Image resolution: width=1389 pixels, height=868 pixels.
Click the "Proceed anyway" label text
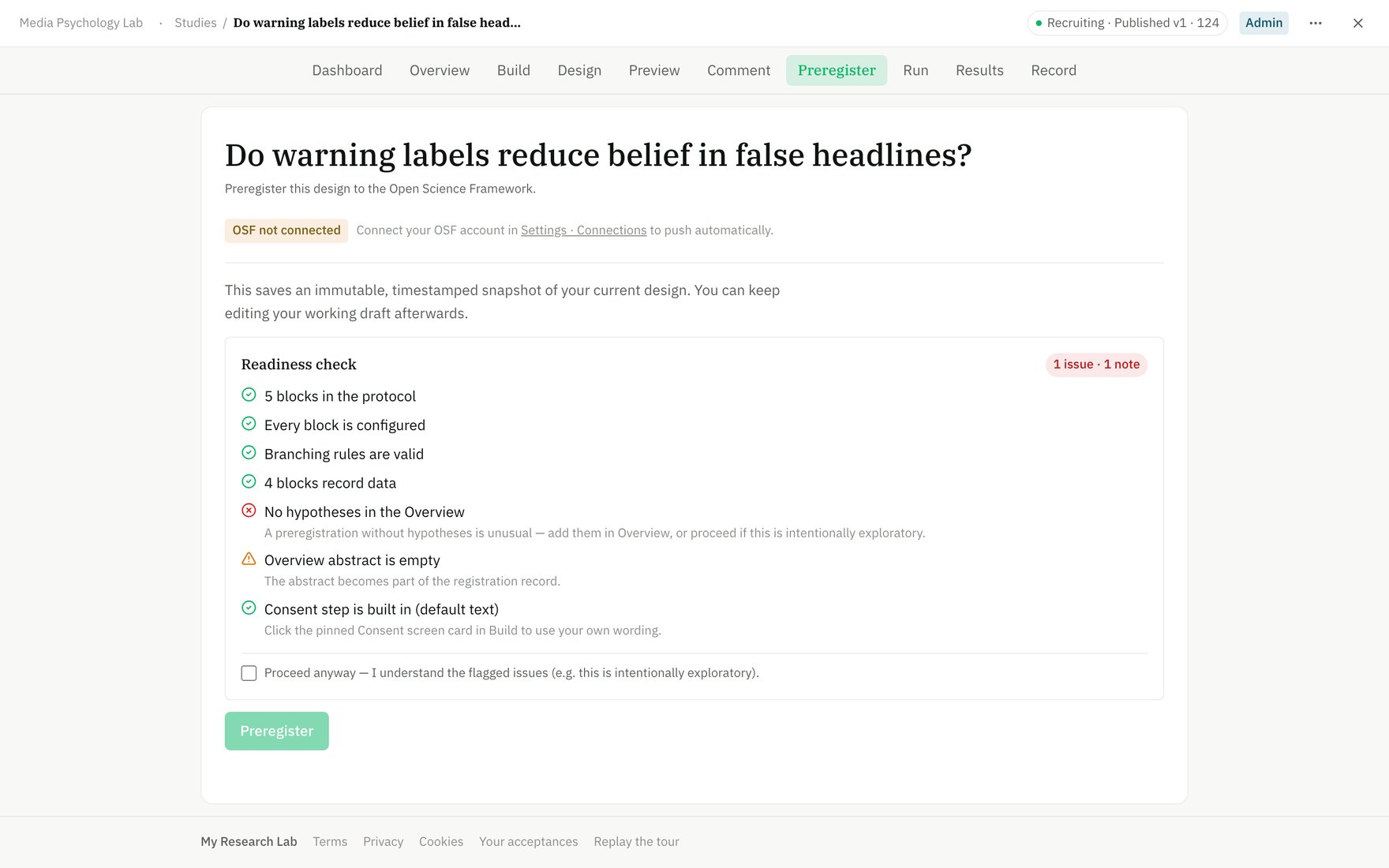(x=511, y=673)
